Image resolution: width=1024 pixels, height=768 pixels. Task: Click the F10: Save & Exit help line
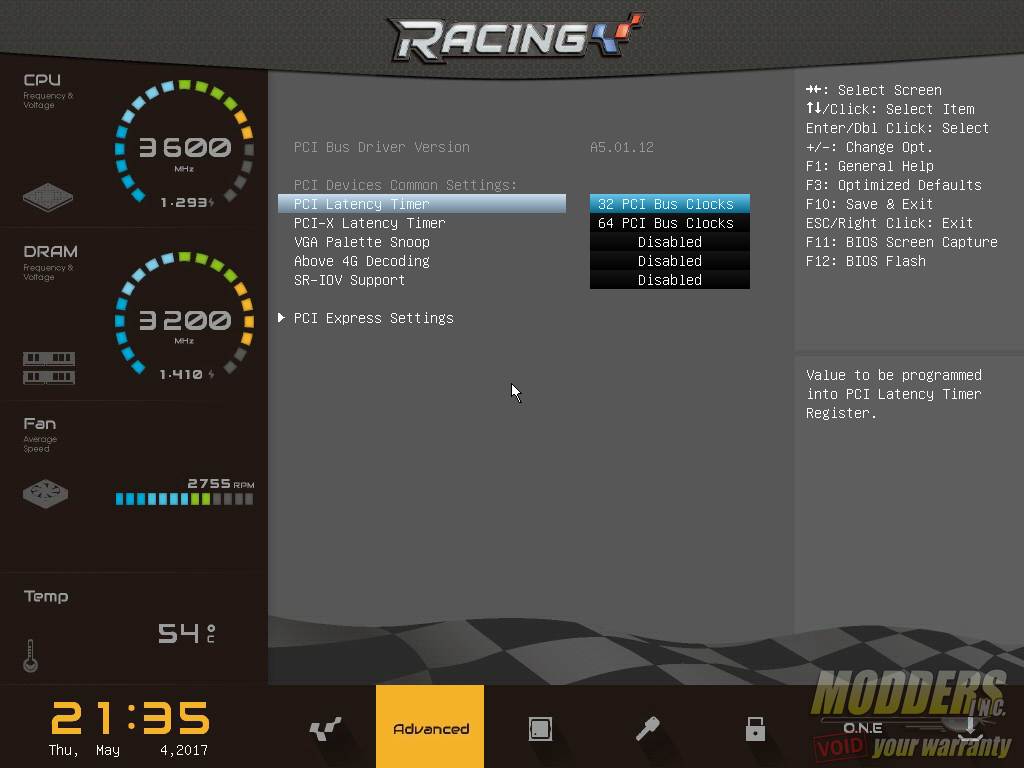tap(869, 204)
